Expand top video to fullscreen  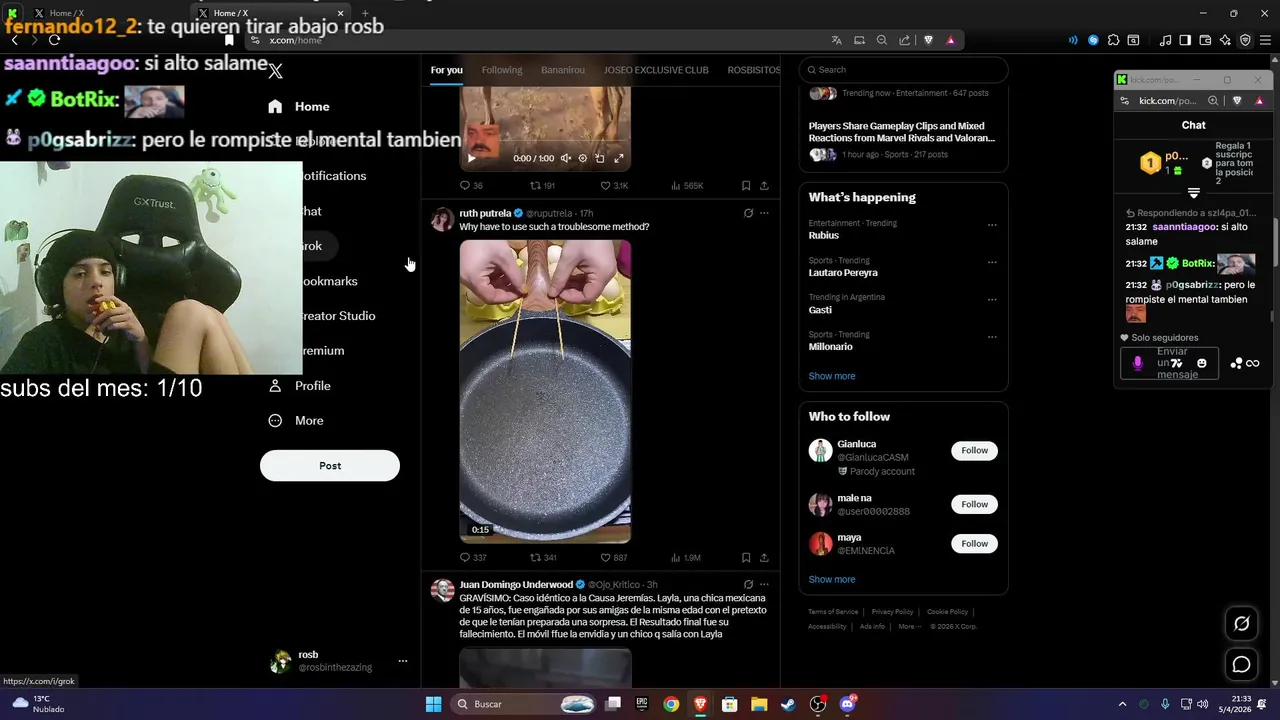(619, 158)
